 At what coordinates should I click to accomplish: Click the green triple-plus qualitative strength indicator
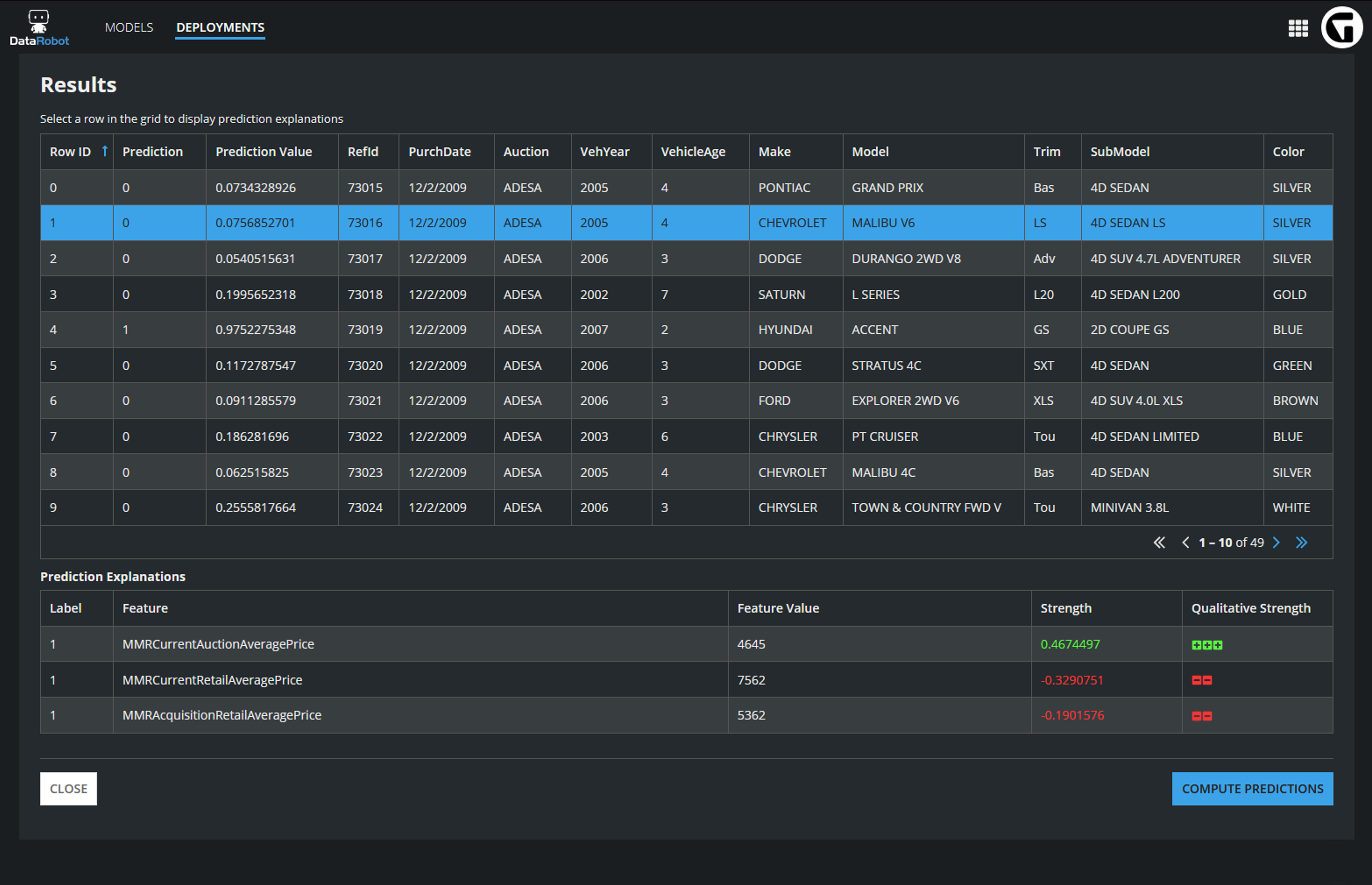[1207, 645]
